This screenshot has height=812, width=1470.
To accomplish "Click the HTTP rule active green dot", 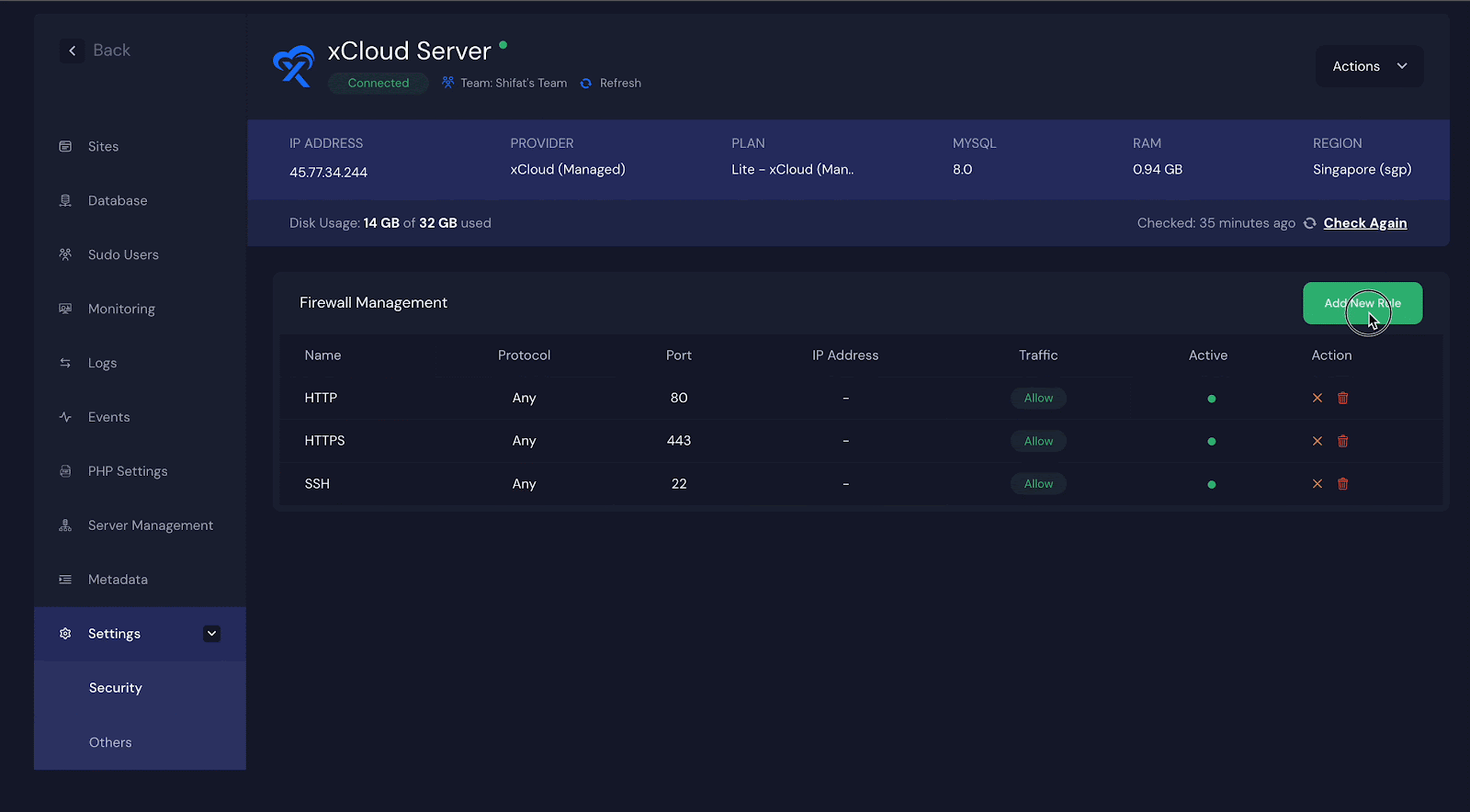I will tap(1212, 399).
